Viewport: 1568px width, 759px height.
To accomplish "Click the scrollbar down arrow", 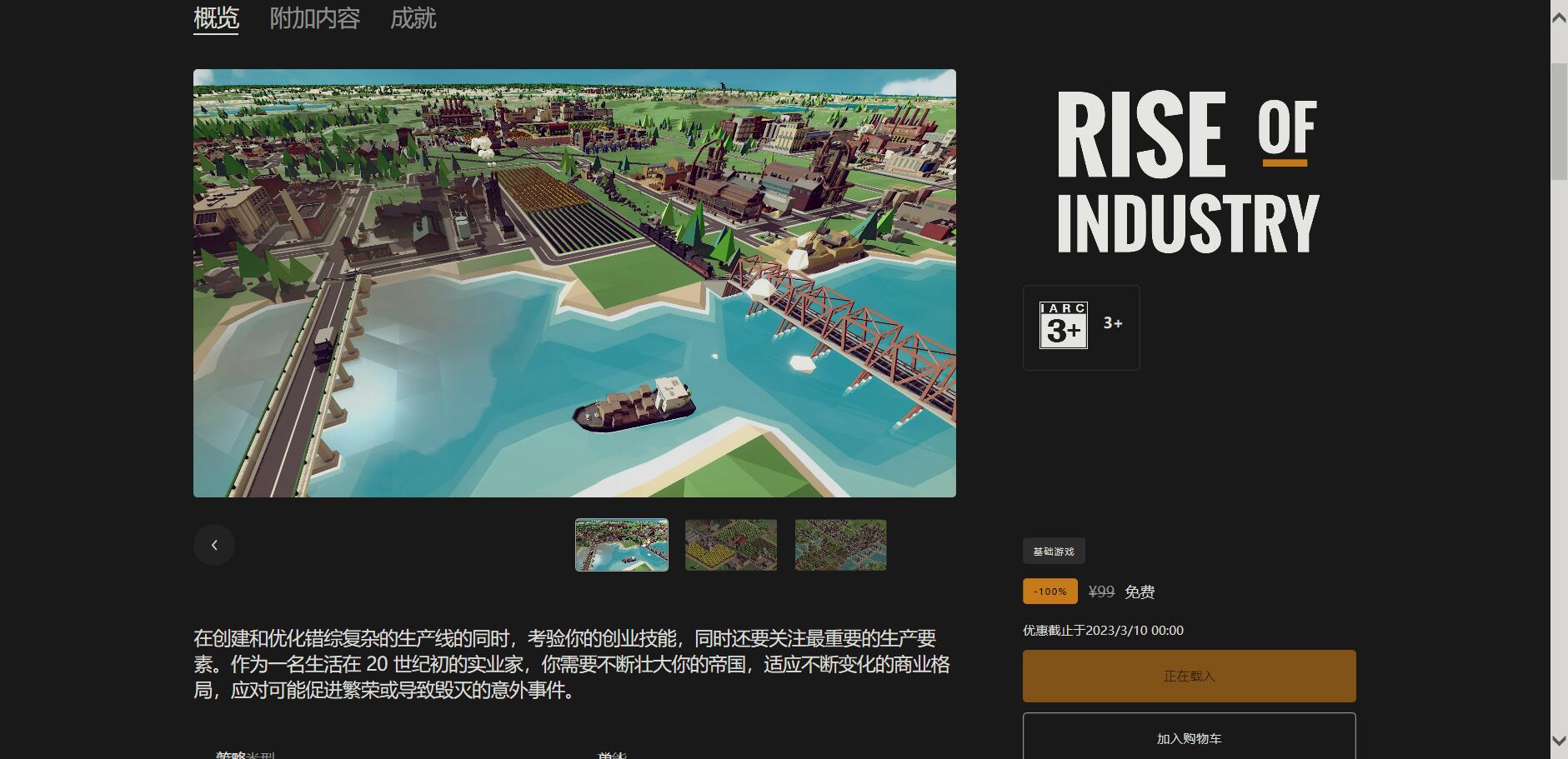I will (1559, 741).
